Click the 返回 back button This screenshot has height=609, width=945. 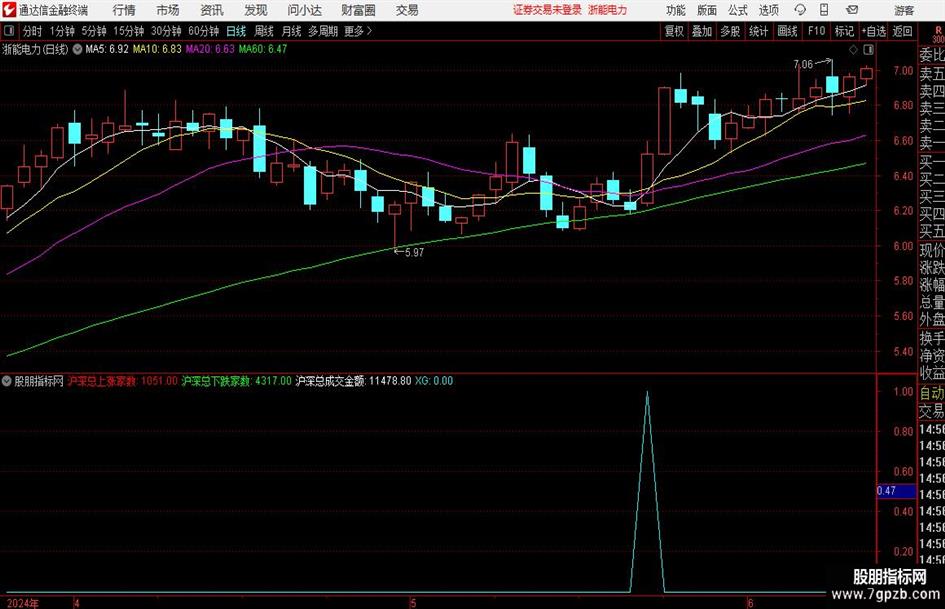click(902, 31)
